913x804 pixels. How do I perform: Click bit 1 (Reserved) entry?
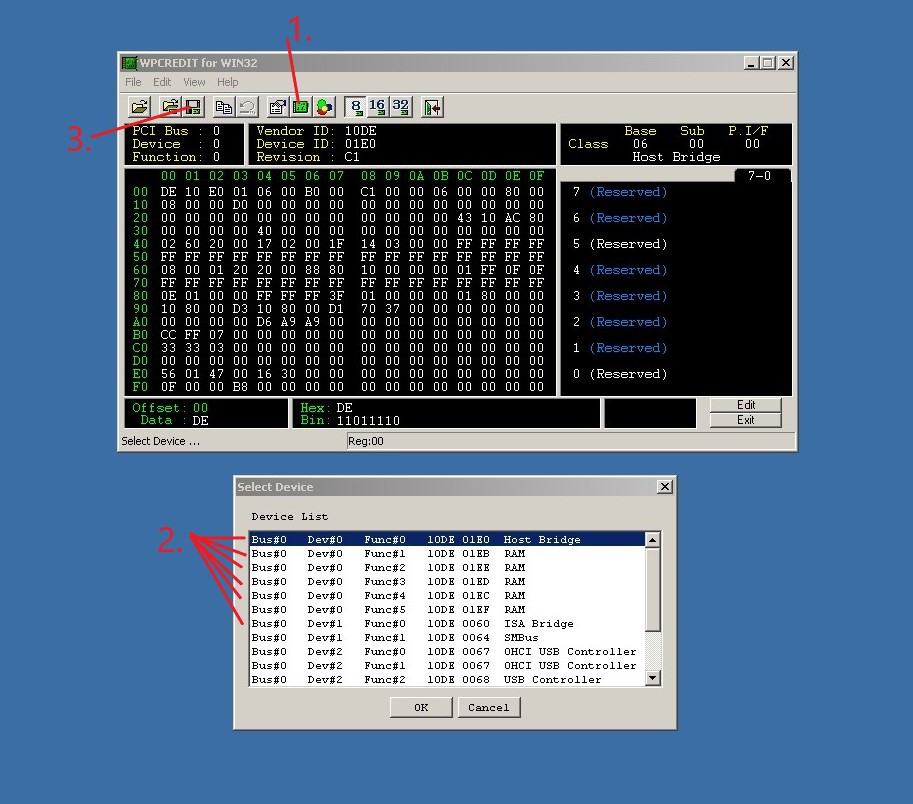[x=620, y=348]
